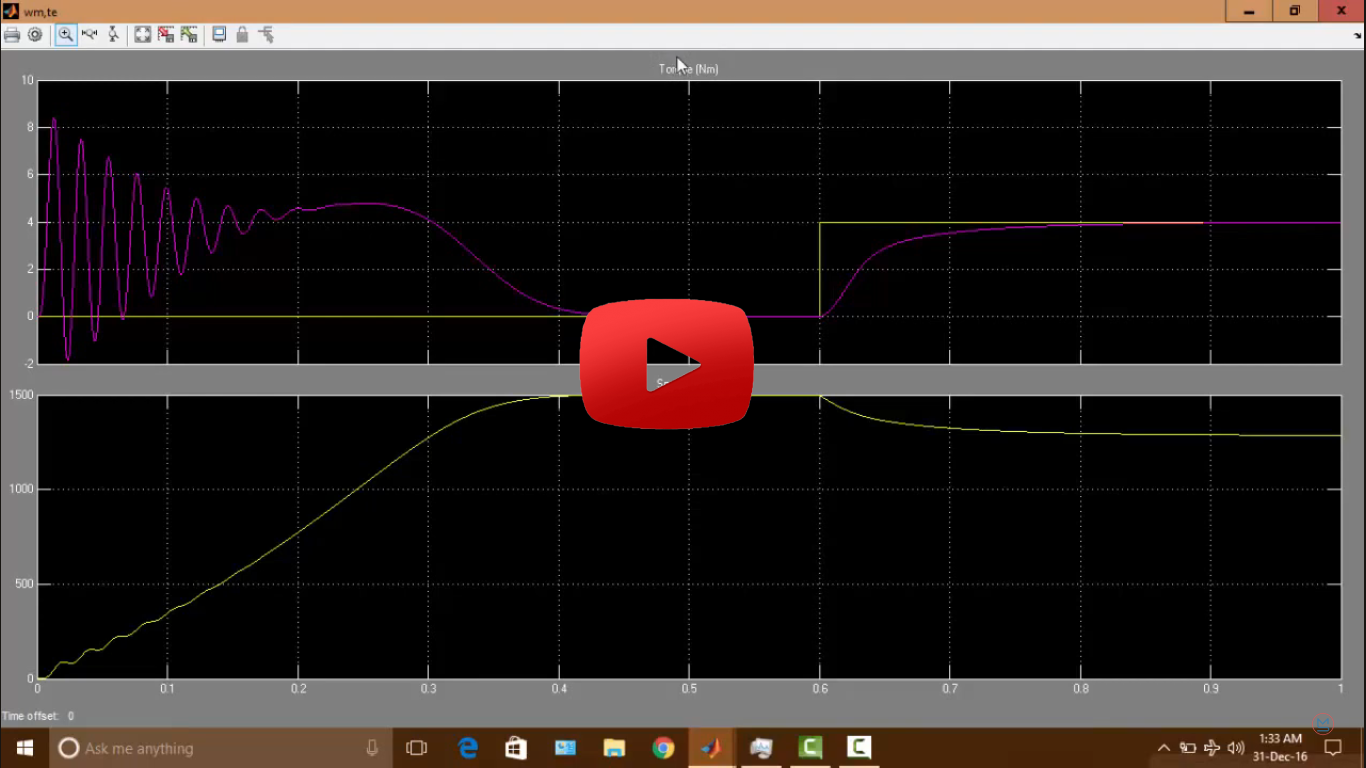Show hidden system tray icons
The width and height of the screenshot is (1366, 768).
1164,748
